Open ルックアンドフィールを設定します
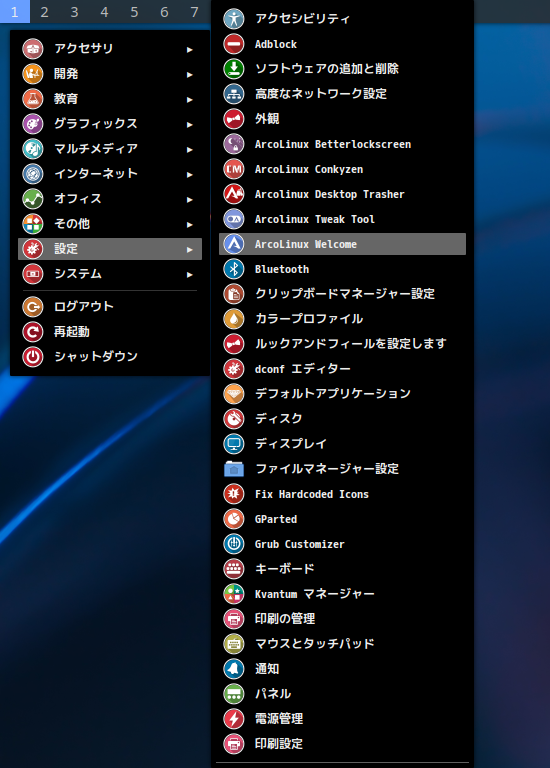This screenshot has width=550, height=768. 342,344
